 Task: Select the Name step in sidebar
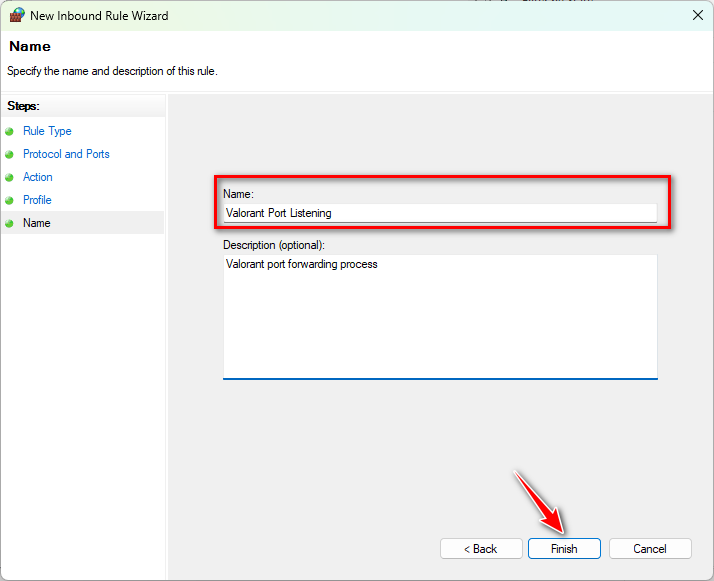click(37, 223)
